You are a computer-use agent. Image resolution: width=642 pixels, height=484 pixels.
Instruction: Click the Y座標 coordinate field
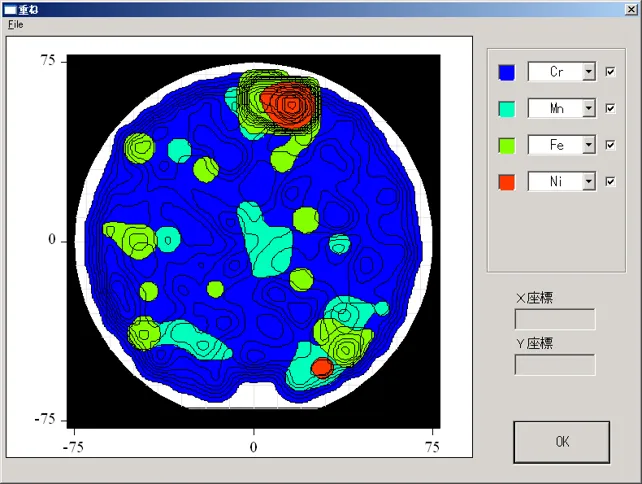tap(554, 365)
